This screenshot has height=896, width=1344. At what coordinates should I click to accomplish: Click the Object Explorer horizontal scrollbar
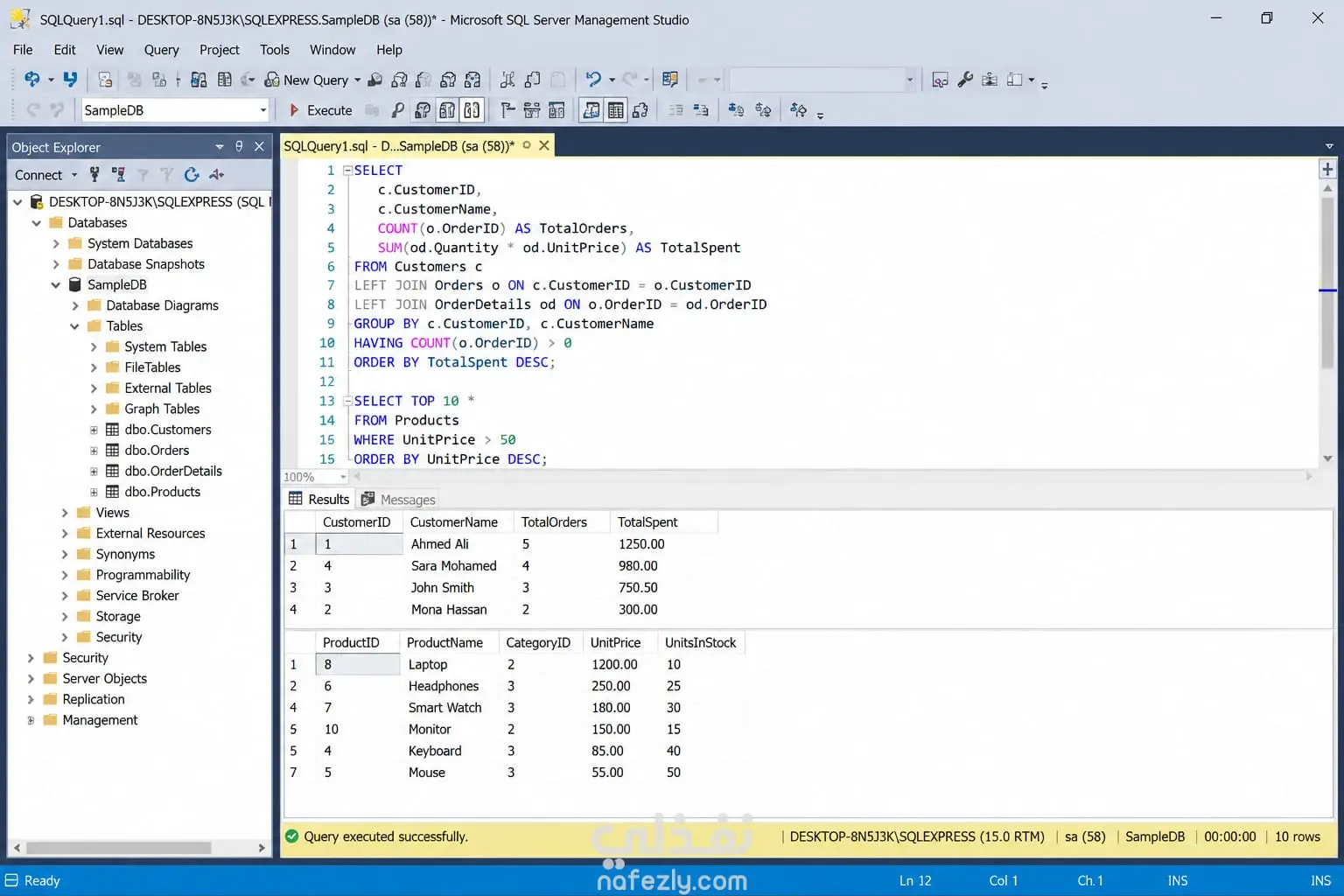[118, 848]
